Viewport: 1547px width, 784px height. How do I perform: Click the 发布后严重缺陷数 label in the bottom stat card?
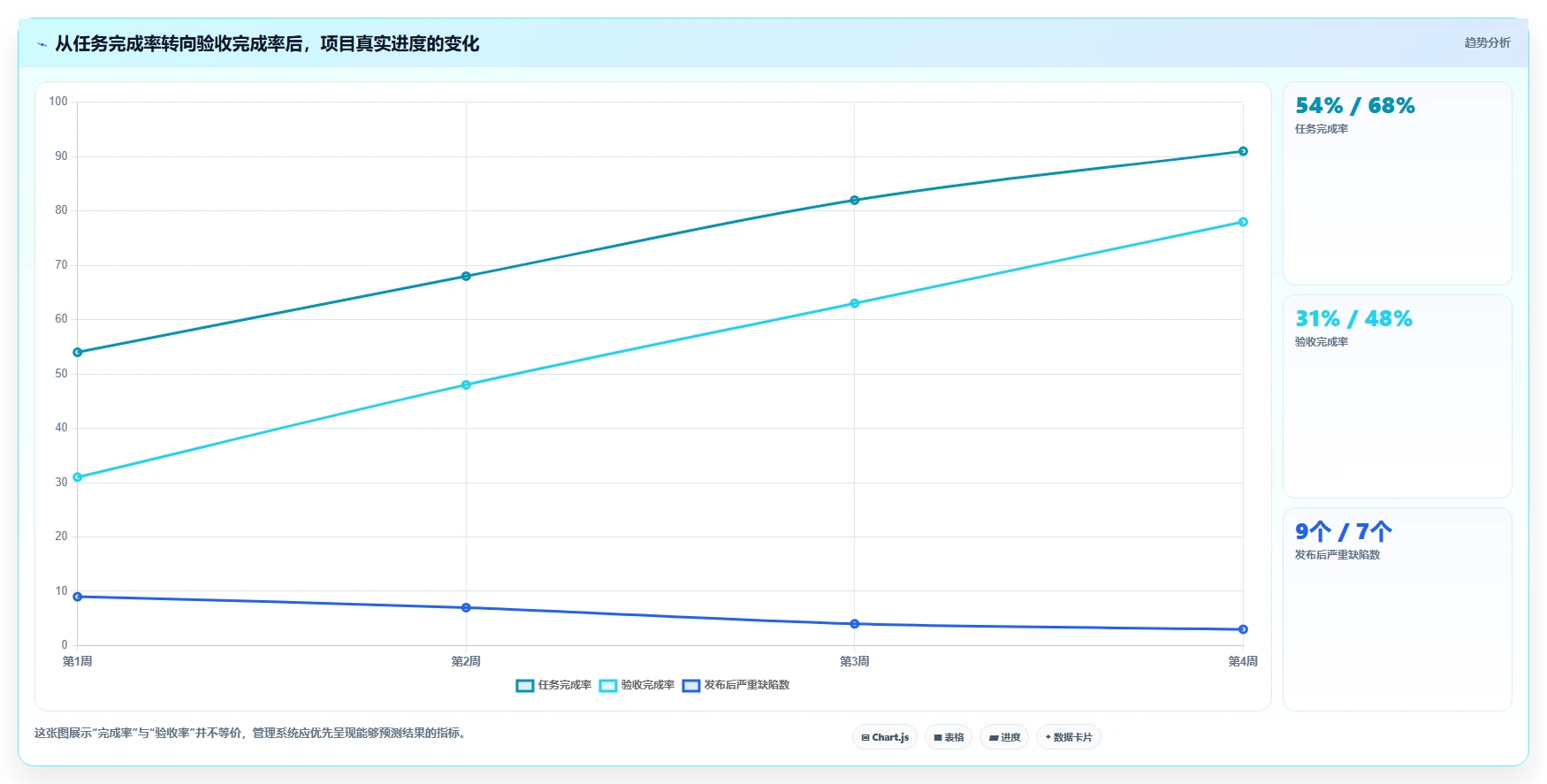(x=1337, y=555)
